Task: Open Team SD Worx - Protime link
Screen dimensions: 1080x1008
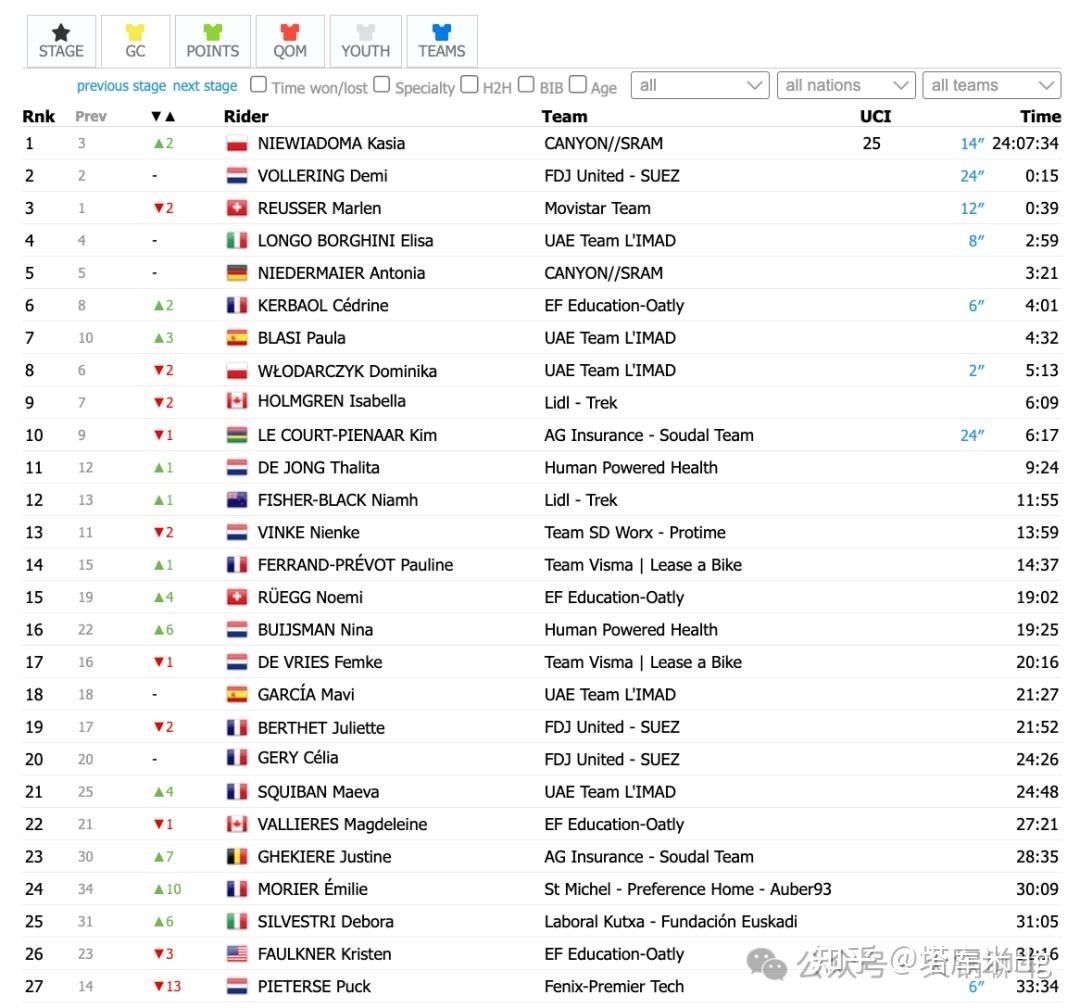Action: (x=634, y=533)
